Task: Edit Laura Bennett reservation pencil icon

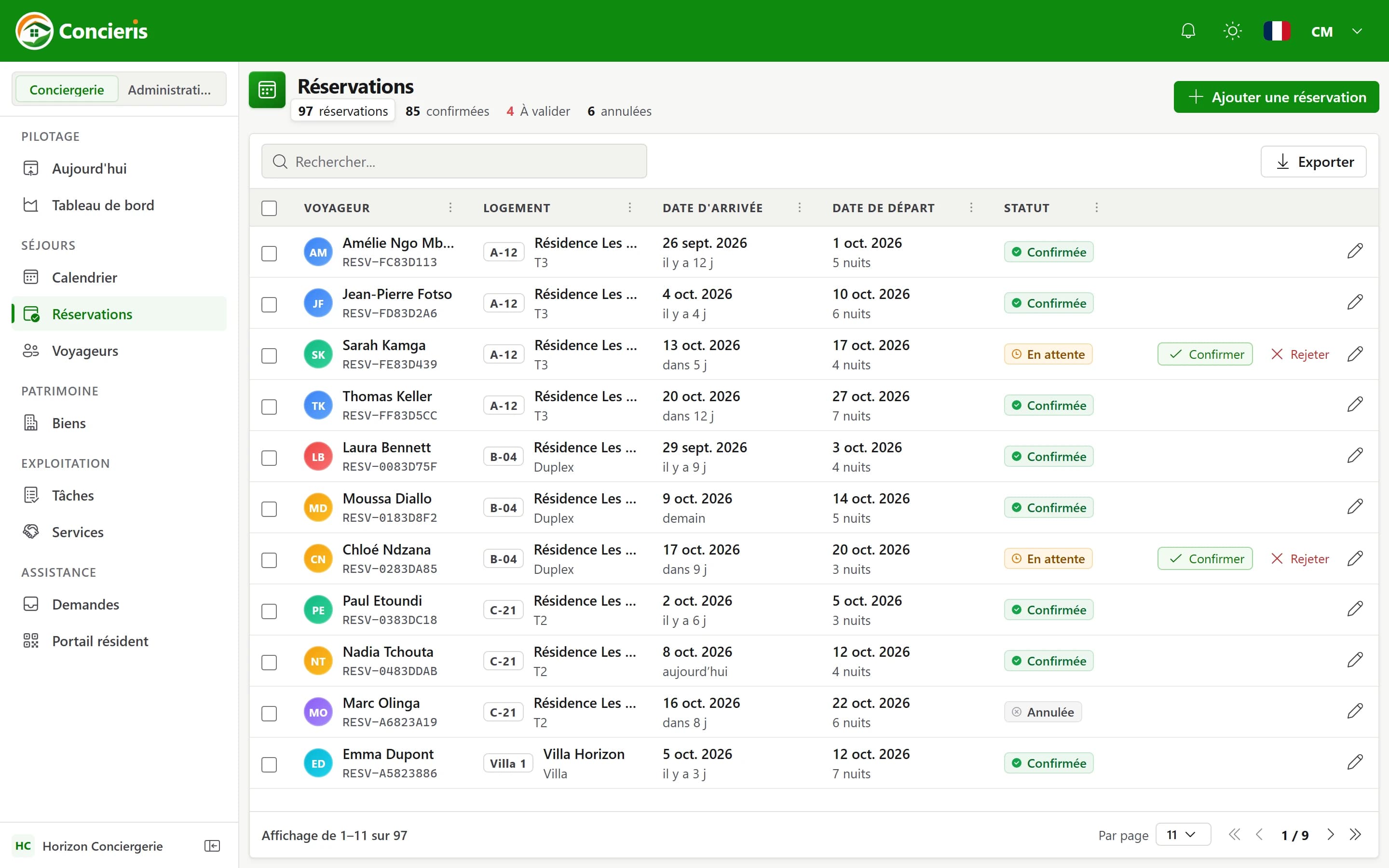Action: point(1355,456)
